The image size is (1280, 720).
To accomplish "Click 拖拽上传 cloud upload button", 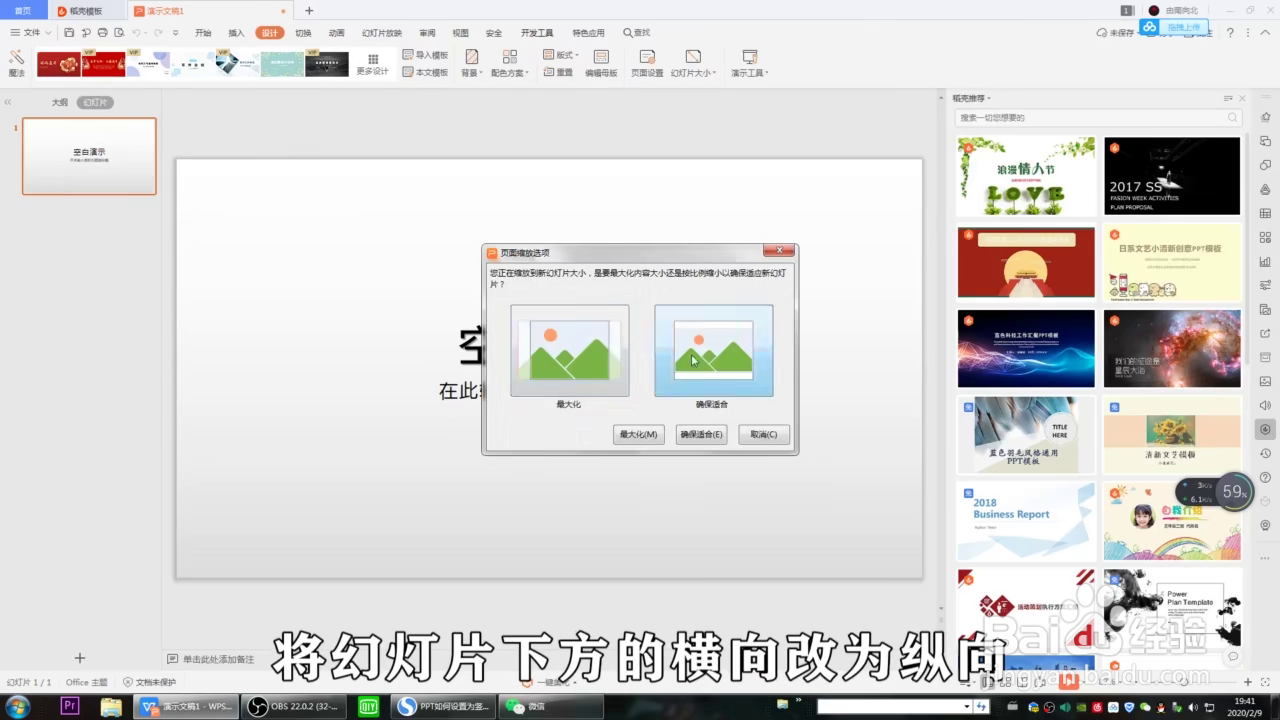I will [1175, 27].
